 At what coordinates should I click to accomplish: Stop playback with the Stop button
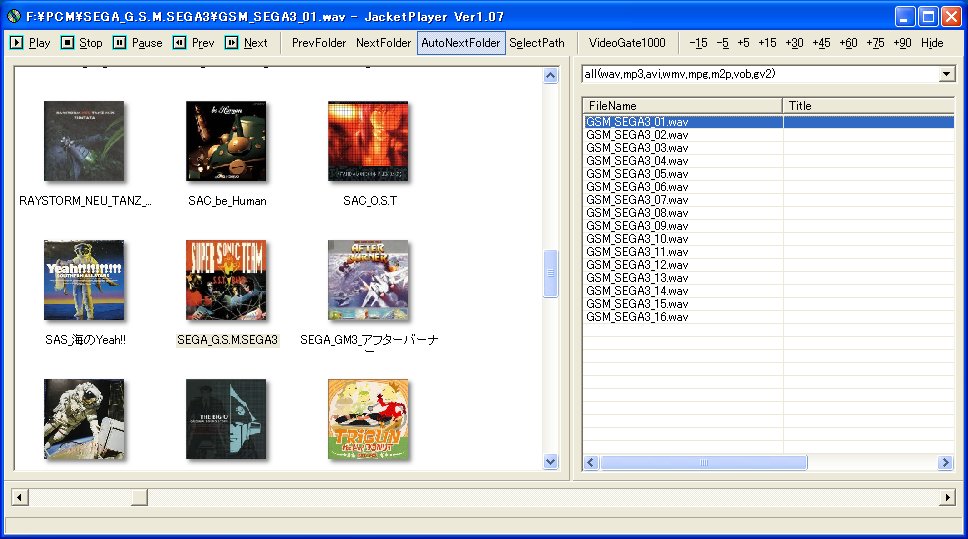click(x=81, y=43)
